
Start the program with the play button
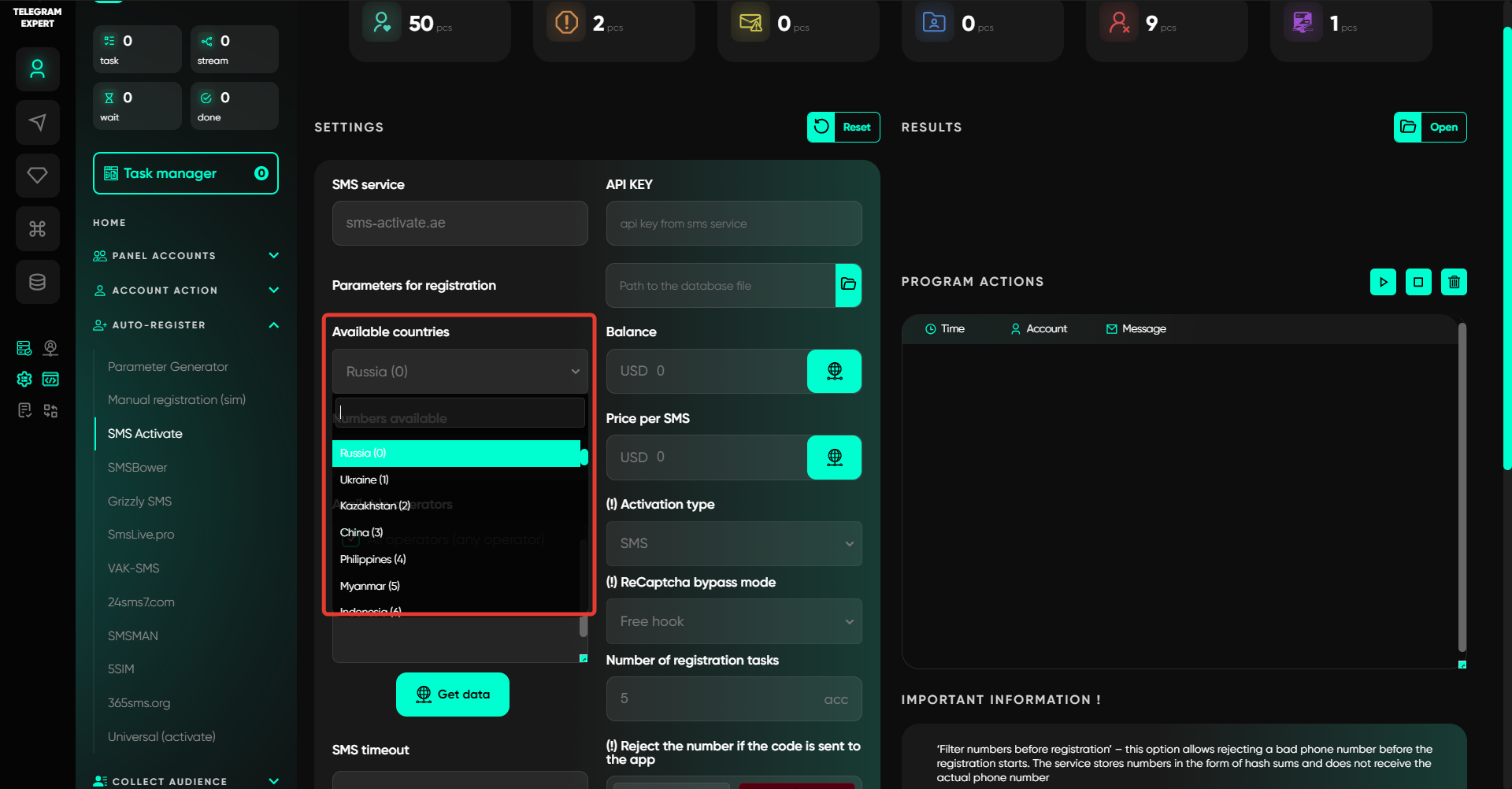[x=1383, y=282]
